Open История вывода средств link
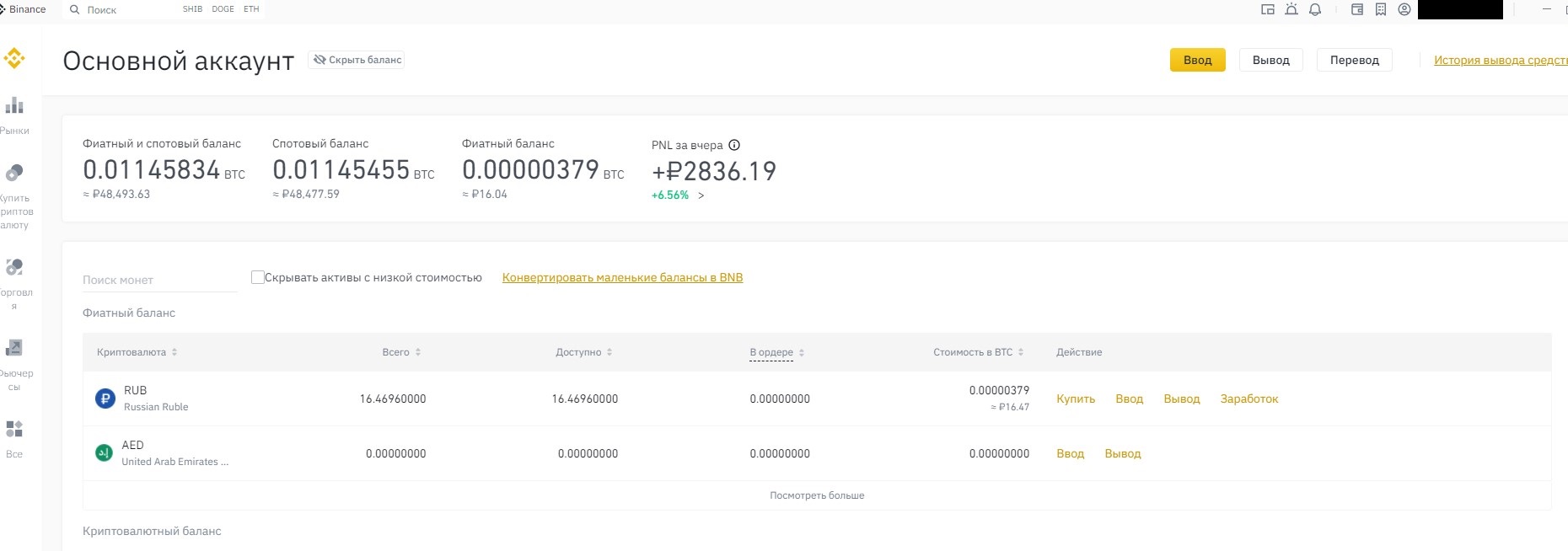This screenshot has height=551, width=1568. click(x=1501, y=60)
